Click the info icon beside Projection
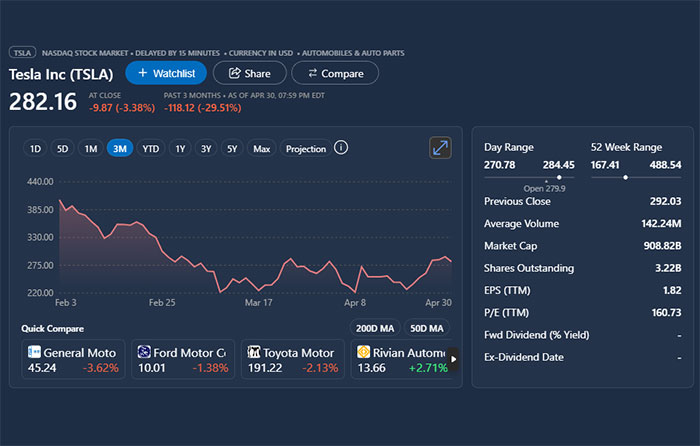700x446 pixels. point(341,148)
